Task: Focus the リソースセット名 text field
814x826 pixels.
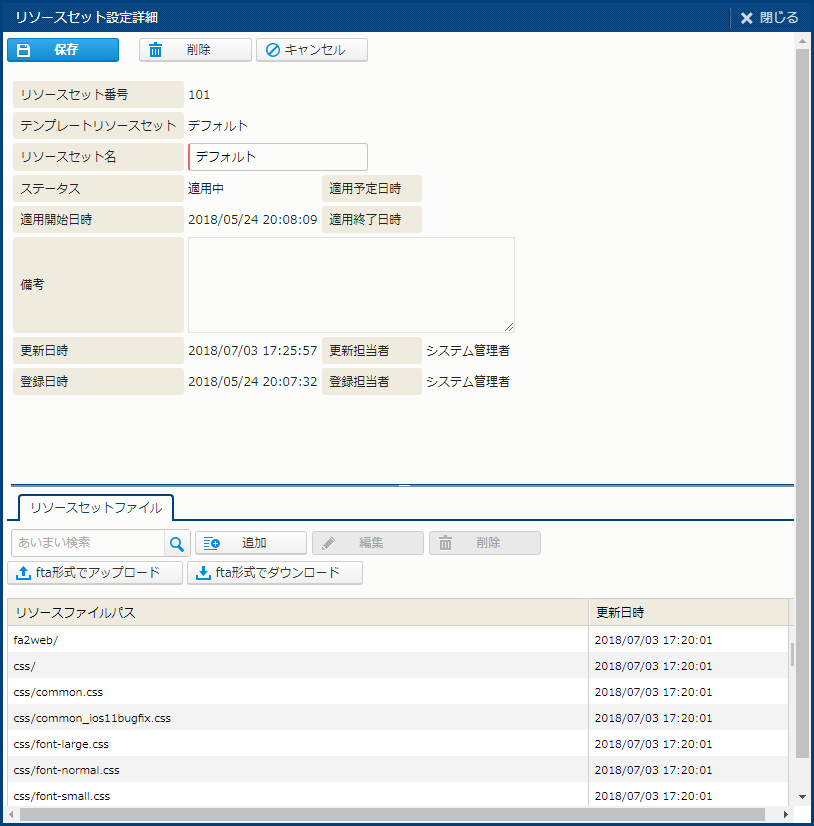Action: (278, 157)
